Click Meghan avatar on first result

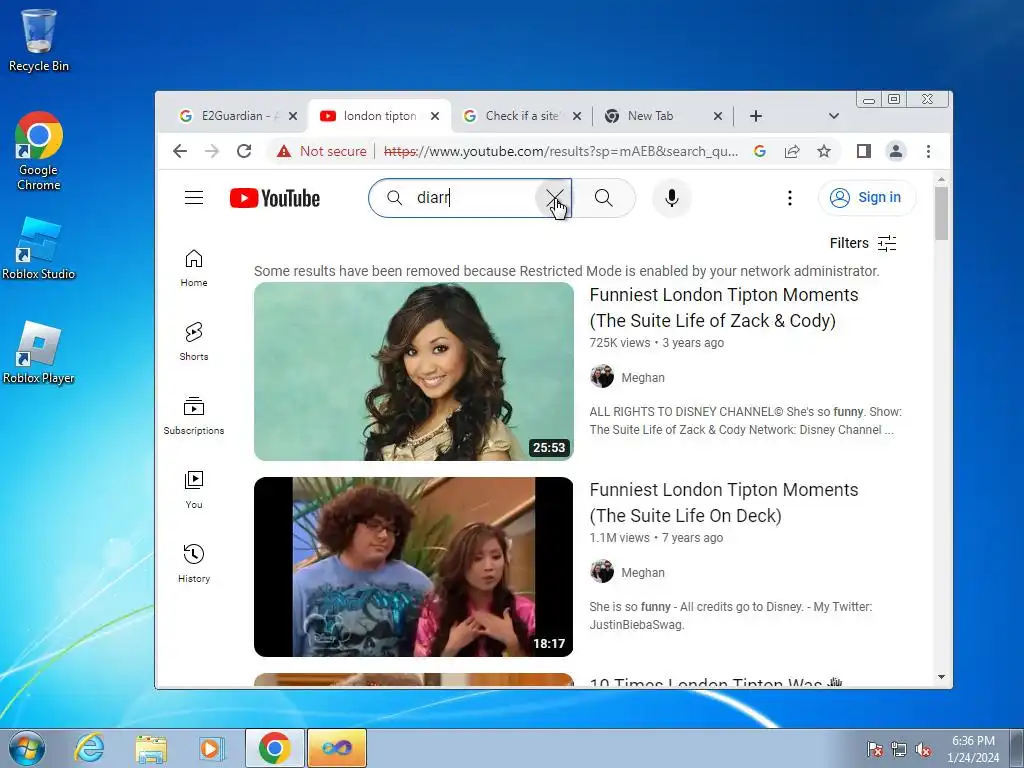click(x=601, y=377)
